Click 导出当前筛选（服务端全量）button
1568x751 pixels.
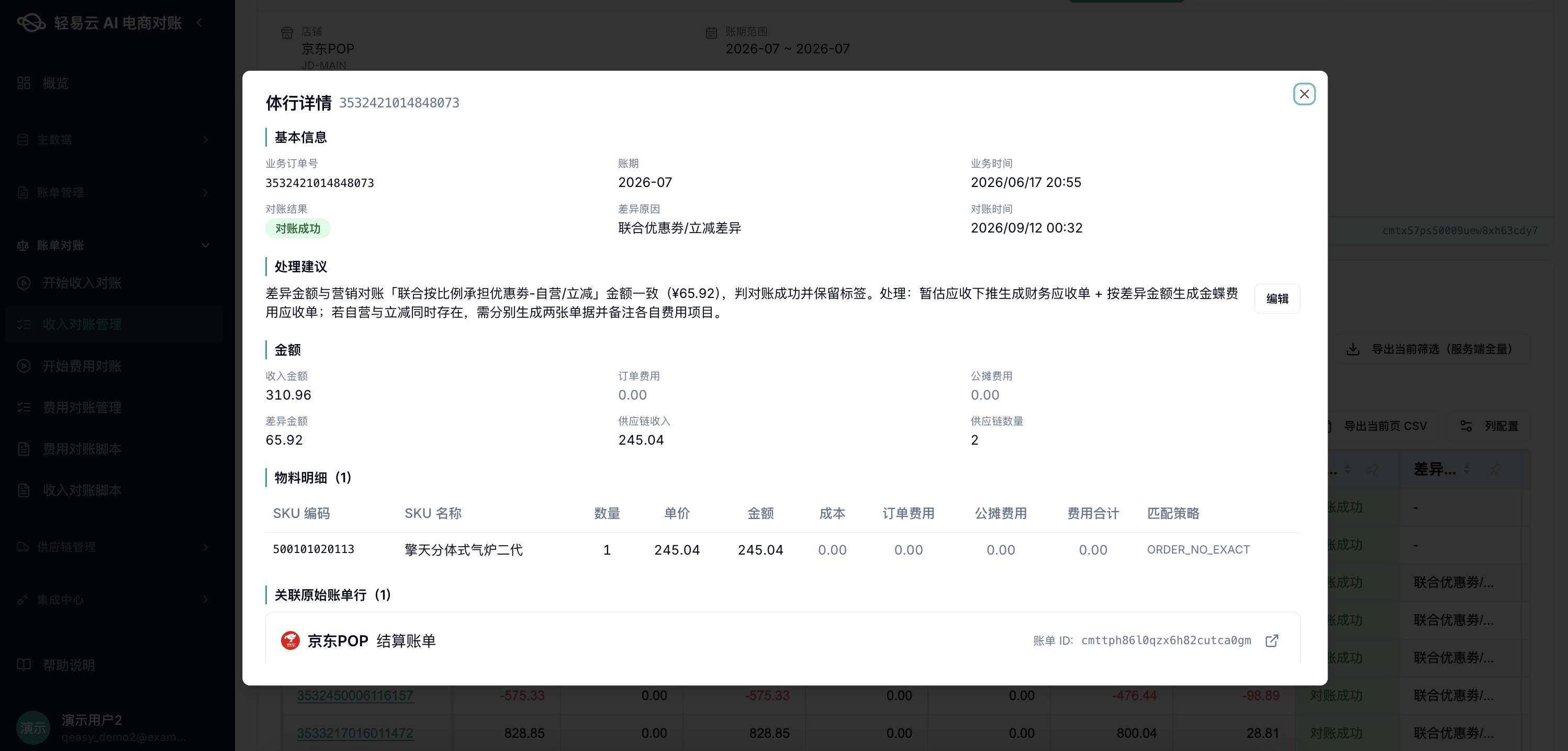1431,349
